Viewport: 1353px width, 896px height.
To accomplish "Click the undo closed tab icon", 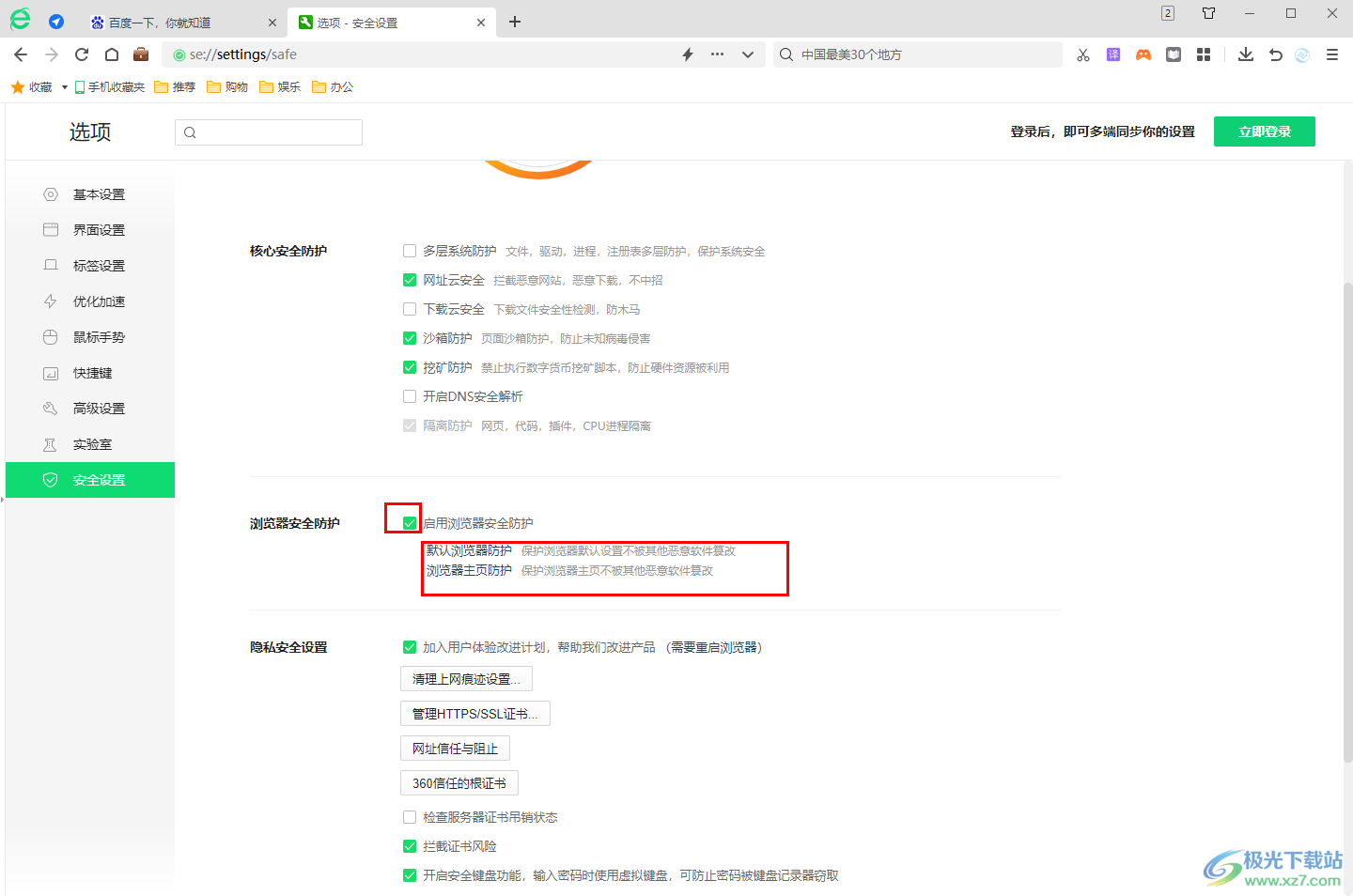I will point(1275,54).
